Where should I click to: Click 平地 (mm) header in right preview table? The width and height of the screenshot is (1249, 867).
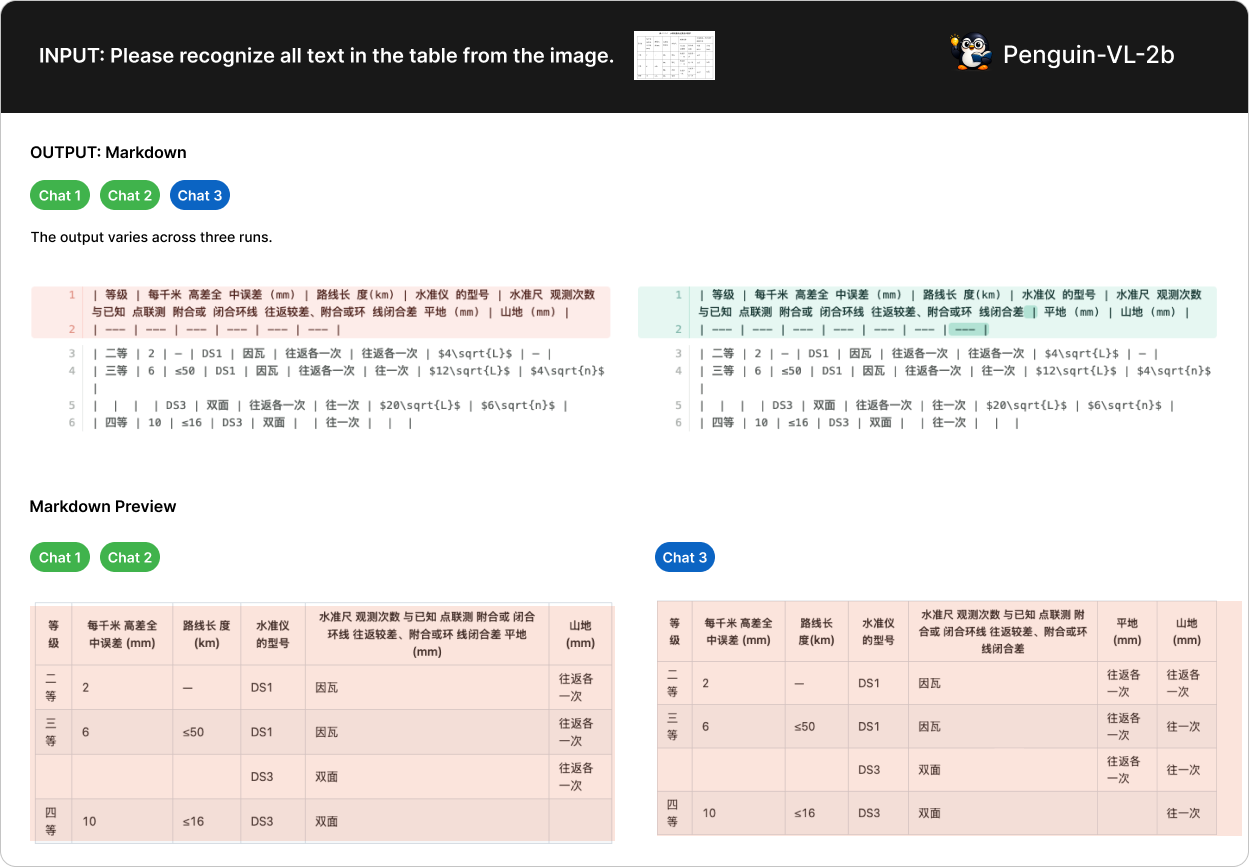tap(1126, 631)
